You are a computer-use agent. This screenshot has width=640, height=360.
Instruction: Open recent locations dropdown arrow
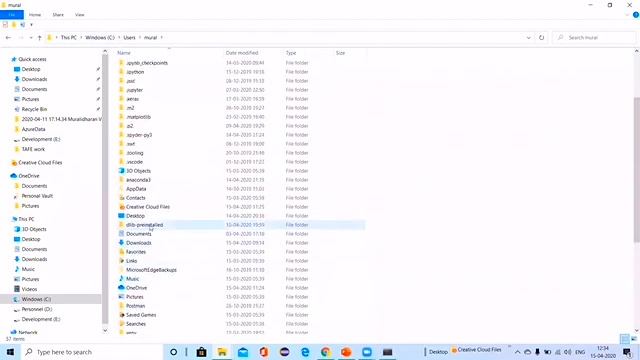[31, 38]
